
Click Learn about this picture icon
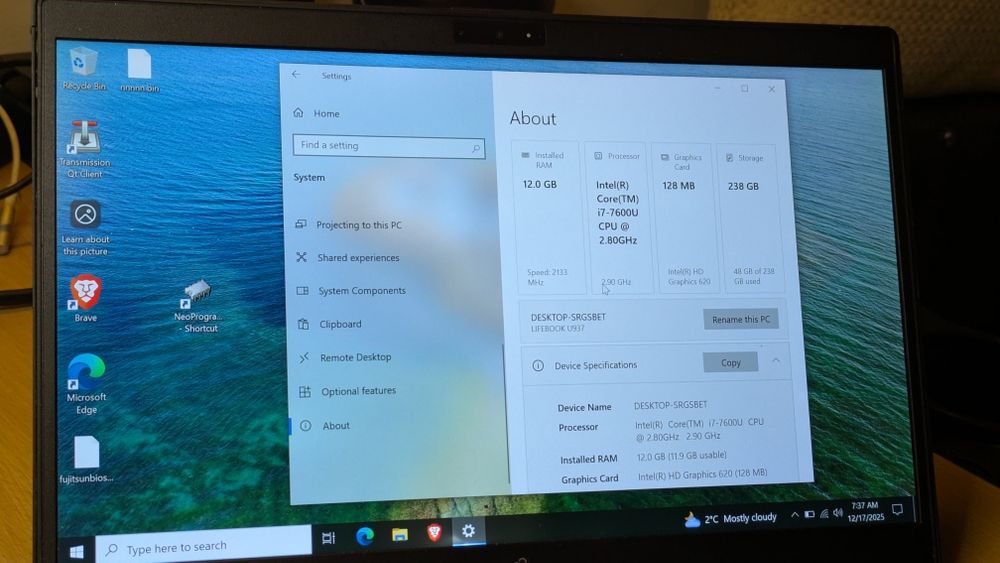(85, 228)
